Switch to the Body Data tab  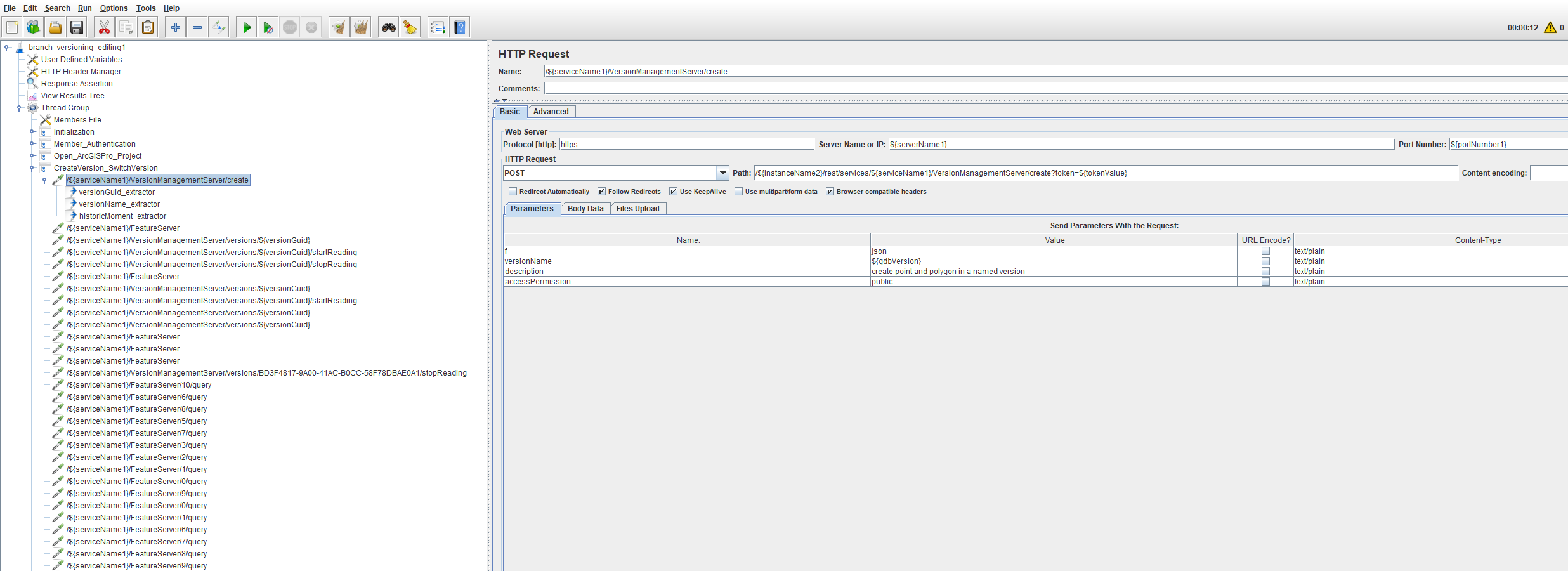coord(585,209)
